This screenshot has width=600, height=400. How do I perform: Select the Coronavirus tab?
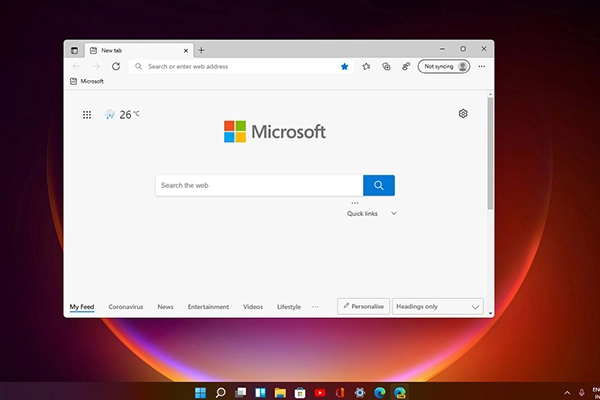pyautogui.click(x=126, y=307)
